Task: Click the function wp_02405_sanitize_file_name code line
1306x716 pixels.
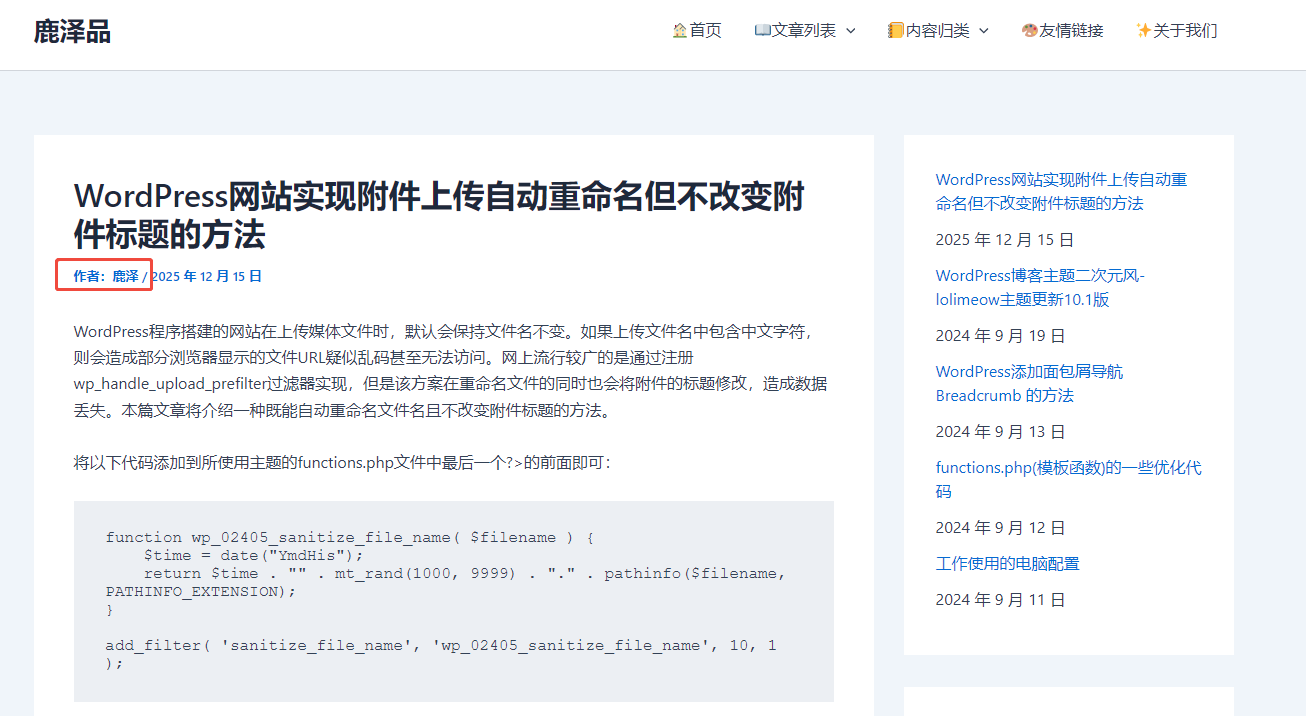Action: tap(350, 537)
